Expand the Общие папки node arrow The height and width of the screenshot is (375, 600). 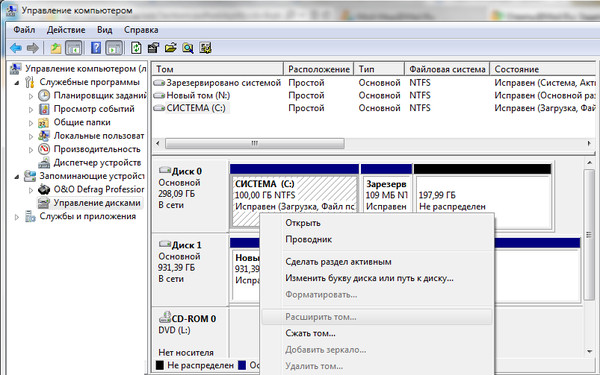coord(31,123)
